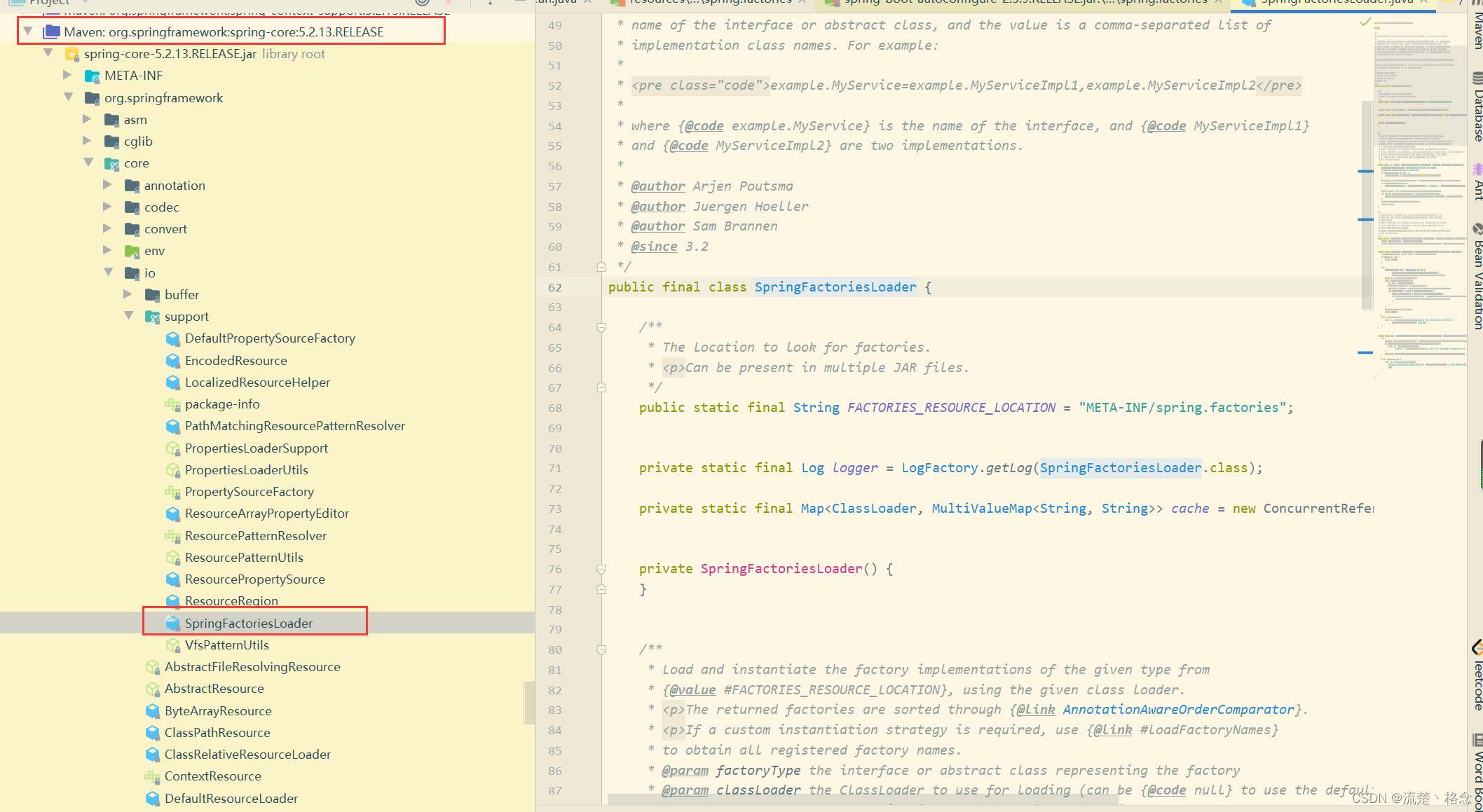Click the ContextResource interface icon
The image size is (1483, 812).
[x=153, y=776]
